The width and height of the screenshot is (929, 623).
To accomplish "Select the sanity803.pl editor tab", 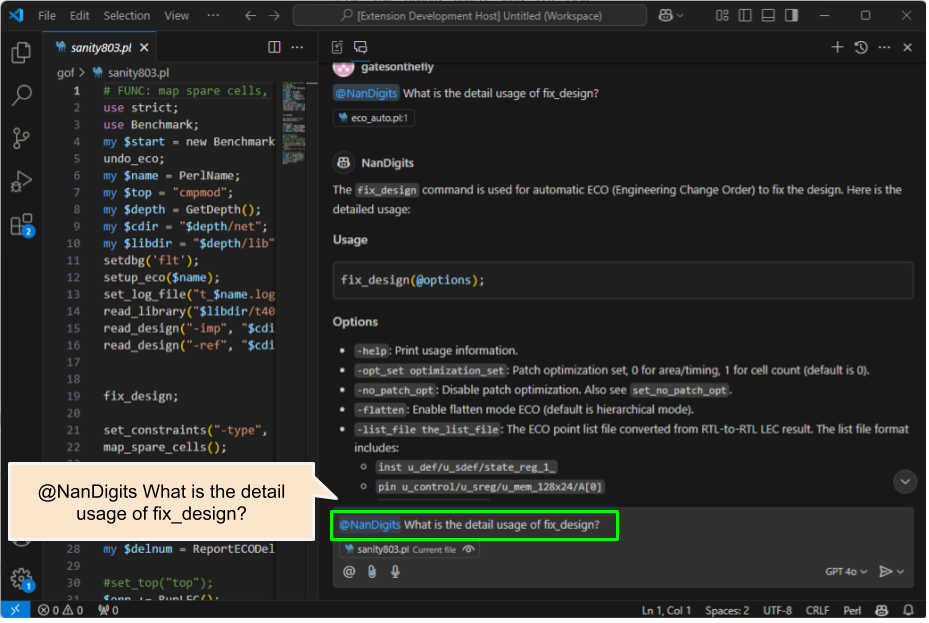I will (x=100, y=47).
